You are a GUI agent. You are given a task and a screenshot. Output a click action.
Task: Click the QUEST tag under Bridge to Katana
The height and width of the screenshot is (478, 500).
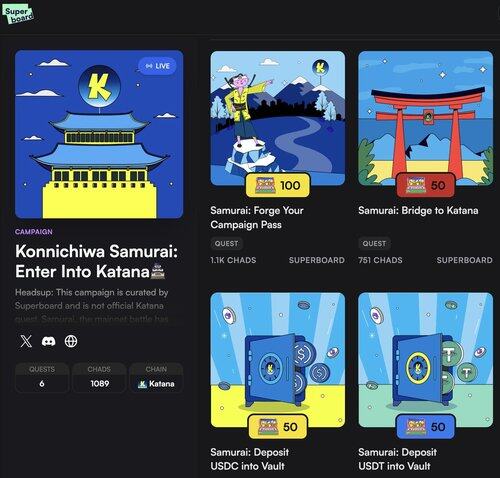[374, 244]
